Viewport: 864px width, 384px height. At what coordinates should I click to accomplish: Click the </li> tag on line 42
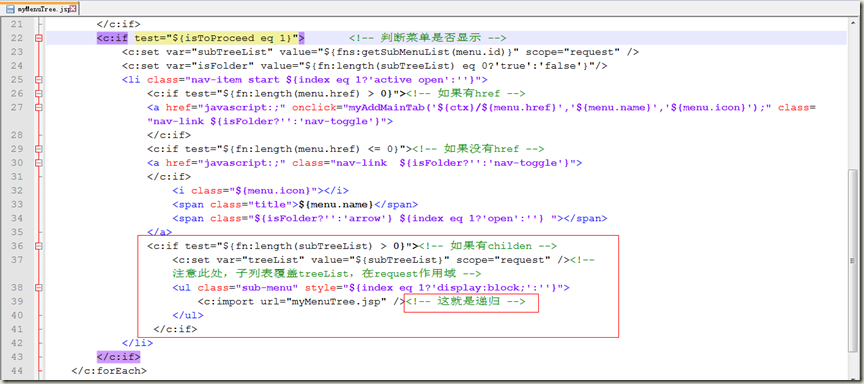coord(137,343)
